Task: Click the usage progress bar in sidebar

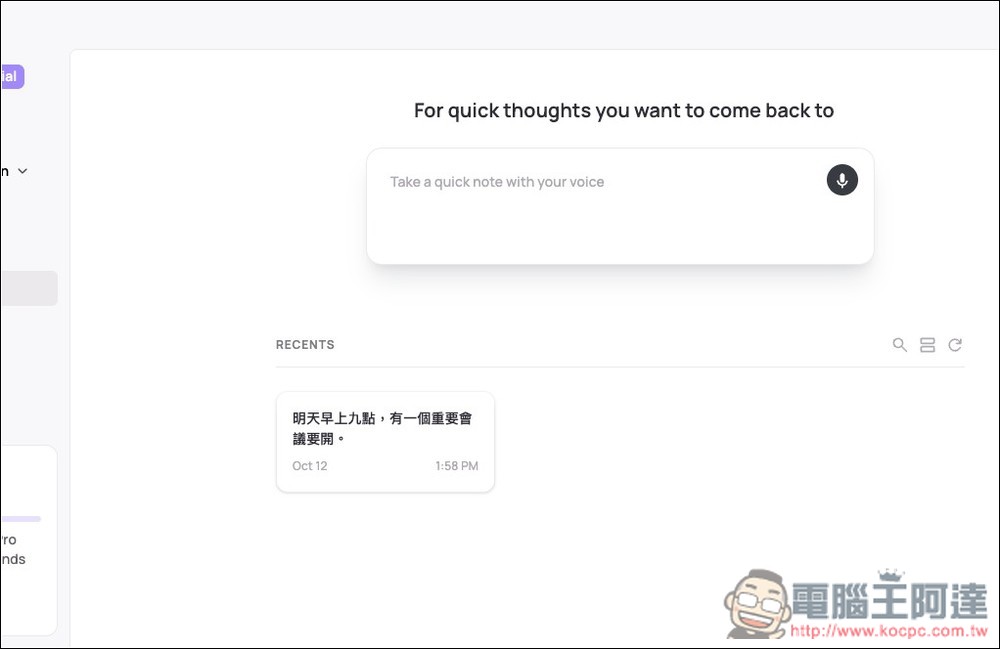Action: pos(20,519)
